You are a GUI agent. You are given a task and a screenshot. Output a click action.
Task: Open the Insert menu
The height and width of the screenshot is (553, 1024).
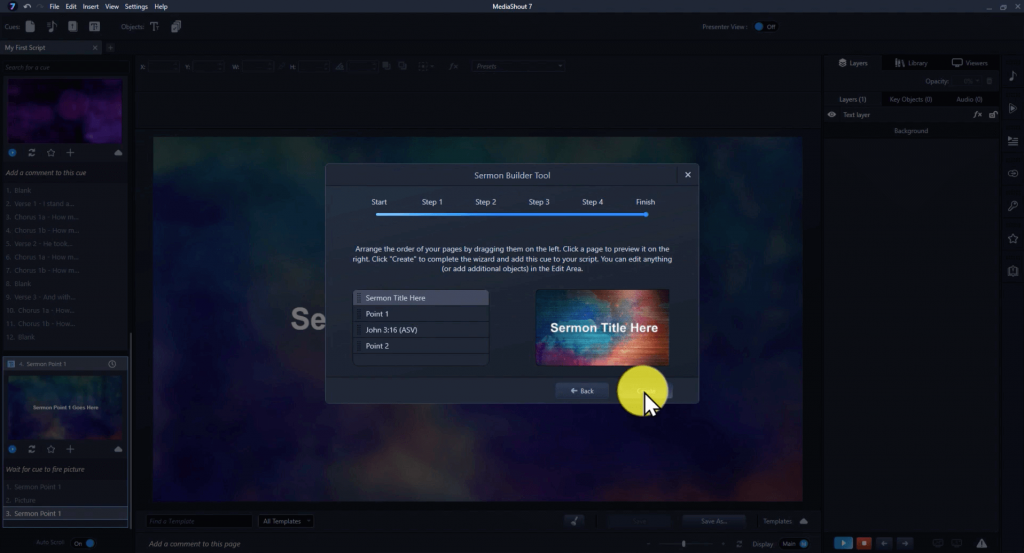[90, 7]
